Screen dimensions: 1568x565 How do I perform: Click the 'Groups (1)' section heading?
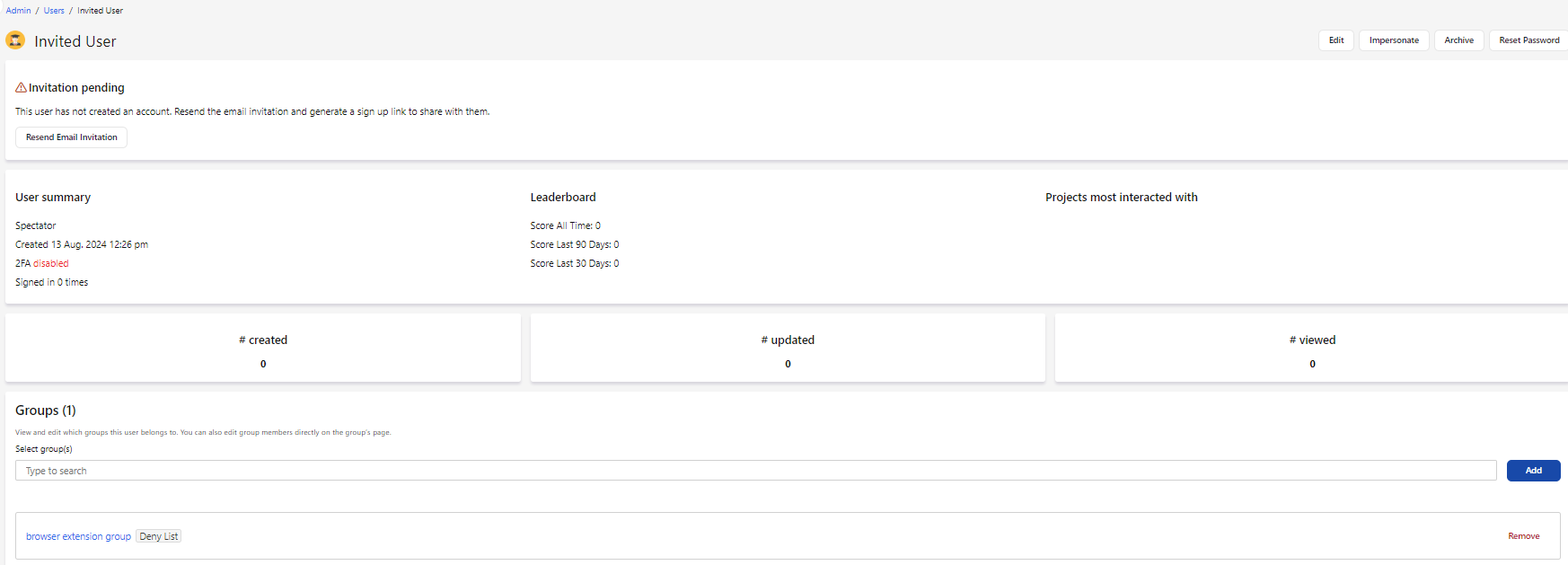coord(46,411)
